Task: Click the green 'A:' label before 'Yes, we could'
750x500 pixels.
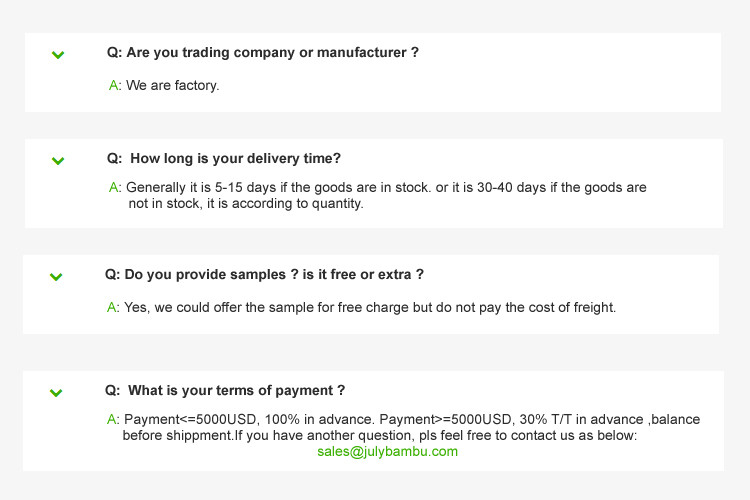Action: pos(113,307)
